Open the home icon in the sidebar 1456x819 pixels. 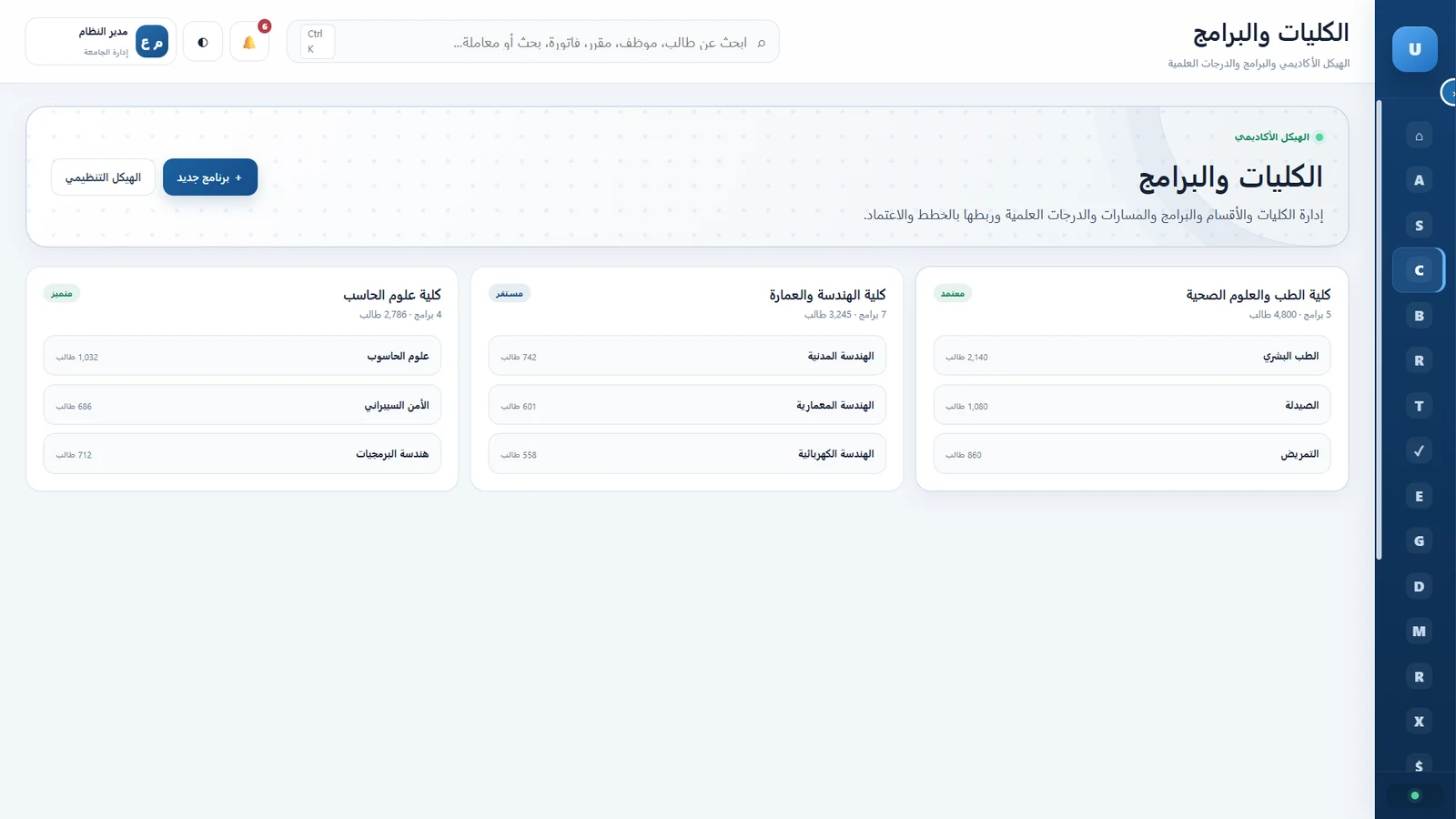[1419, 136]
